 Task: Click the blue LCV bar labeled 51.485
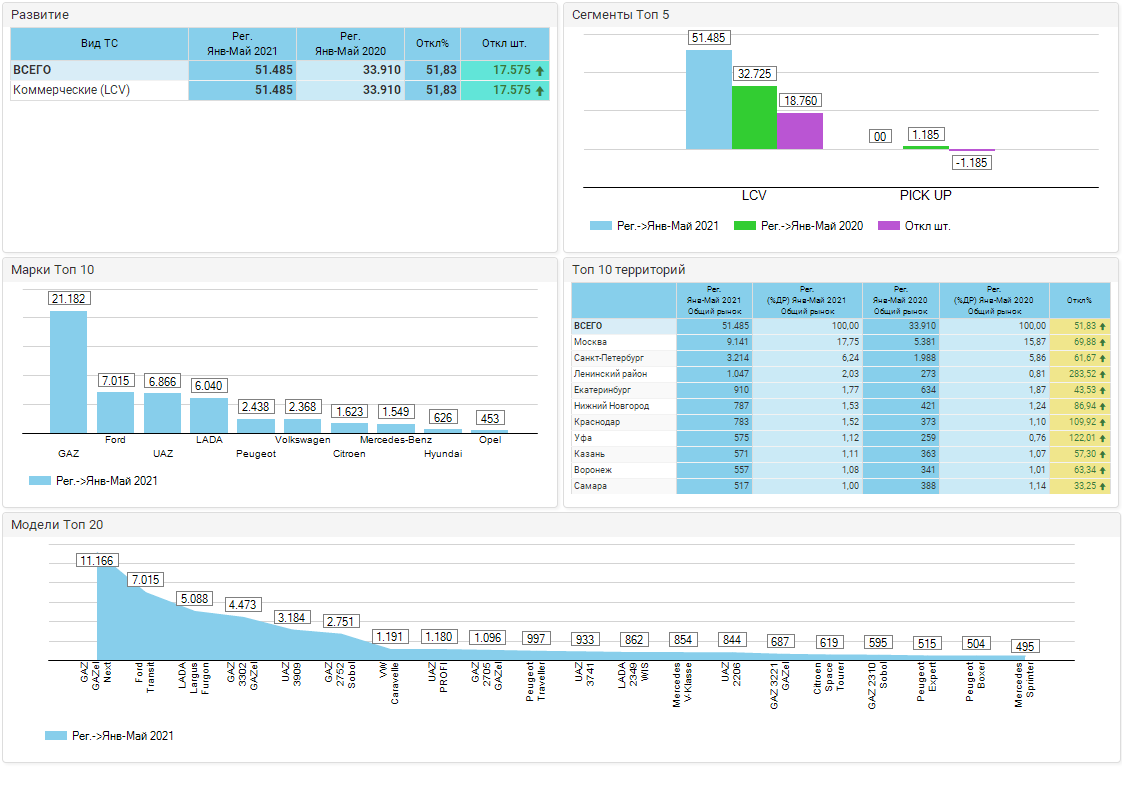(708, 100)
